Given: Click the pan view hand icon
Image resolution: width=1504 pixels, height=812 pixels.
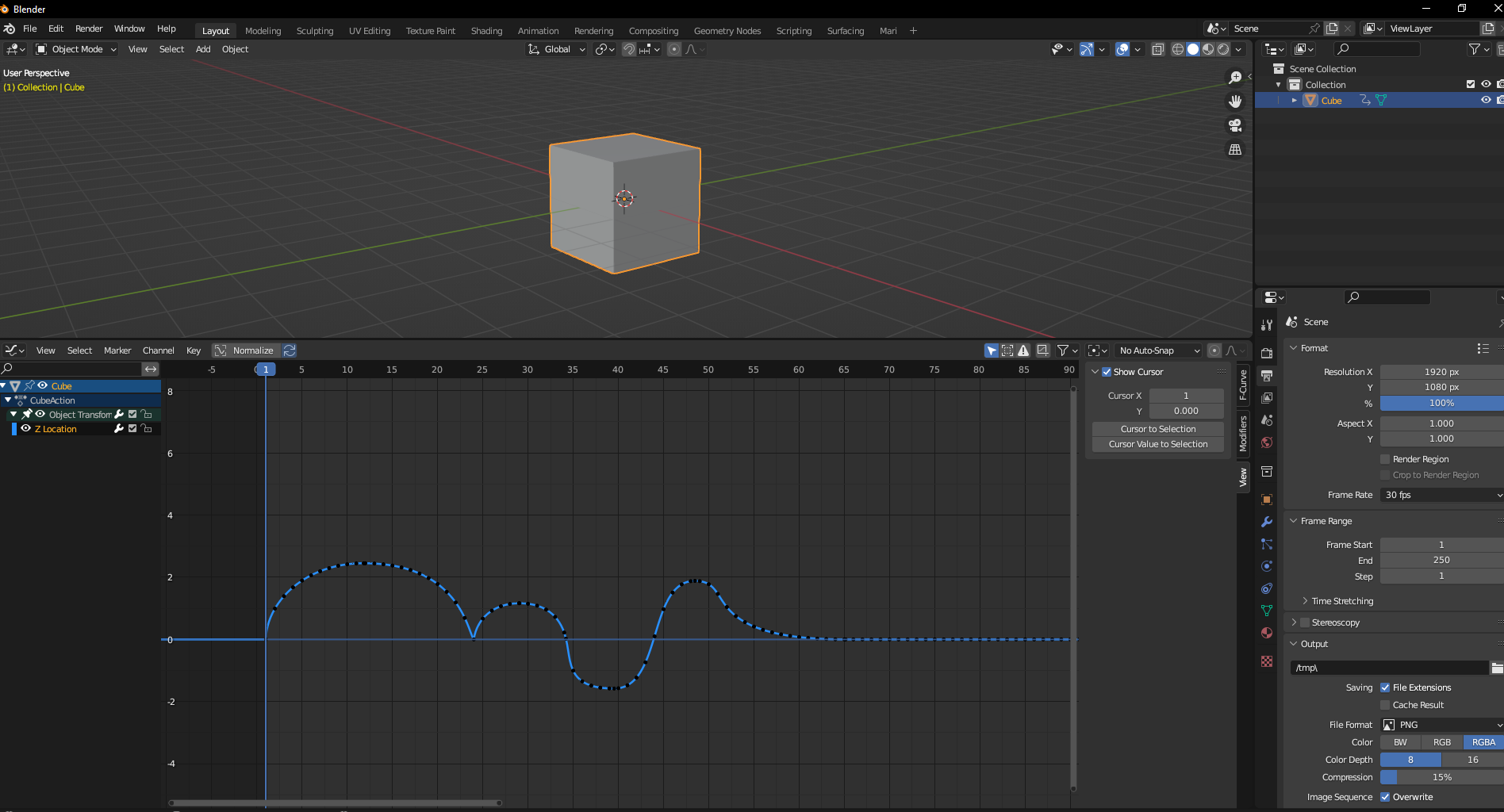Looking at the screenshot, I should 1235,101.
